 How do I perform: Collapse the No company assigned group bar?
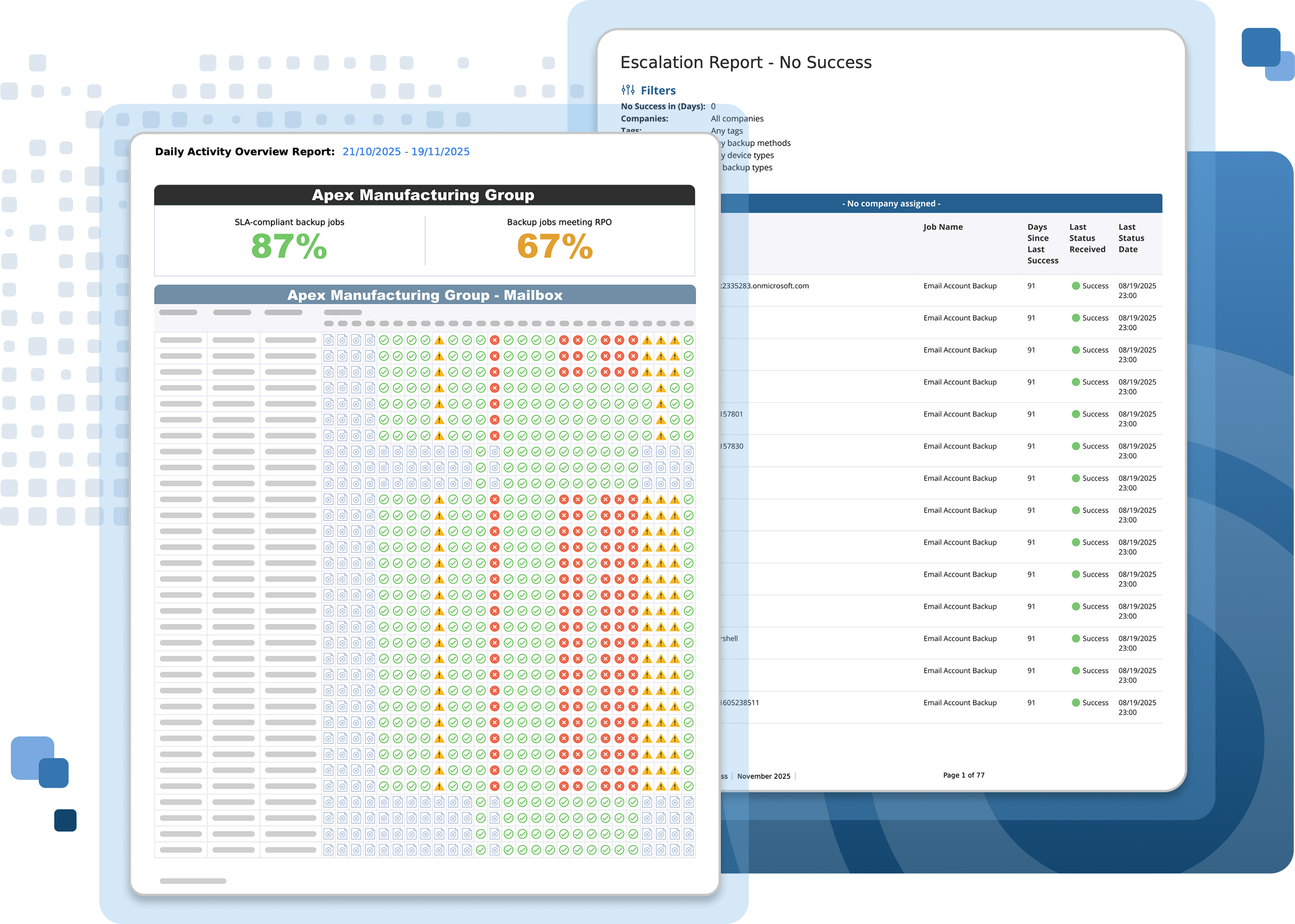tap(891, 204)
